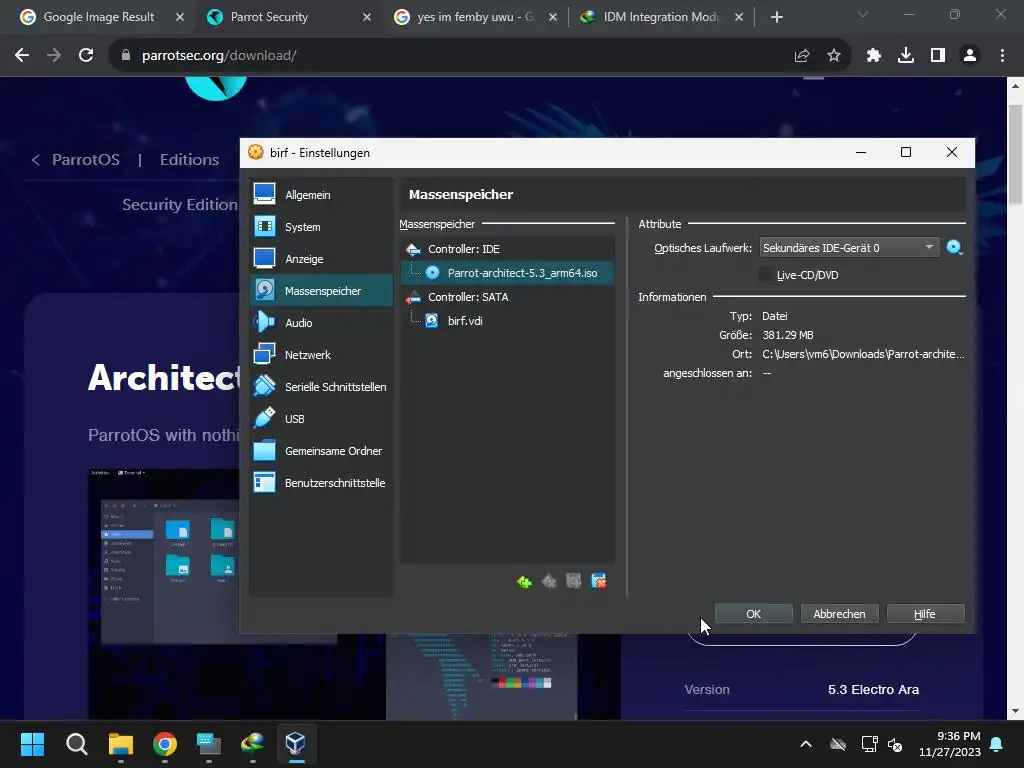Image resolution: width=1024 pixels, height=768 pixels.
Task: Click ParrotOS breadcrumb link on webpage
Action: pos(86,159)
